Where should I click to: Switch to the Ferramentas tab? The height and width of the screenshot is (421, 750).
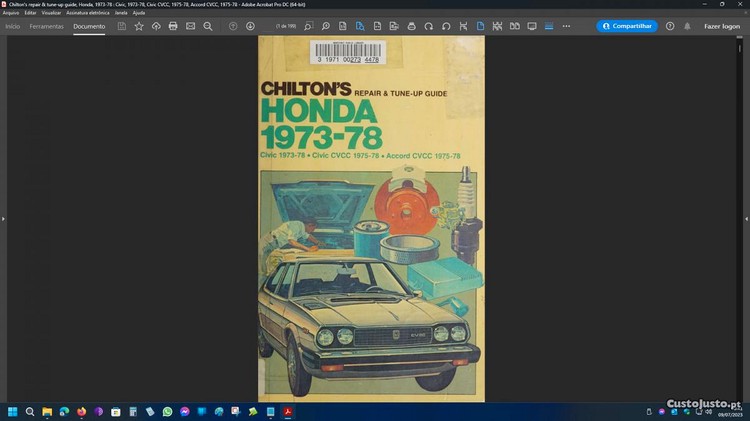pos(46,26)
